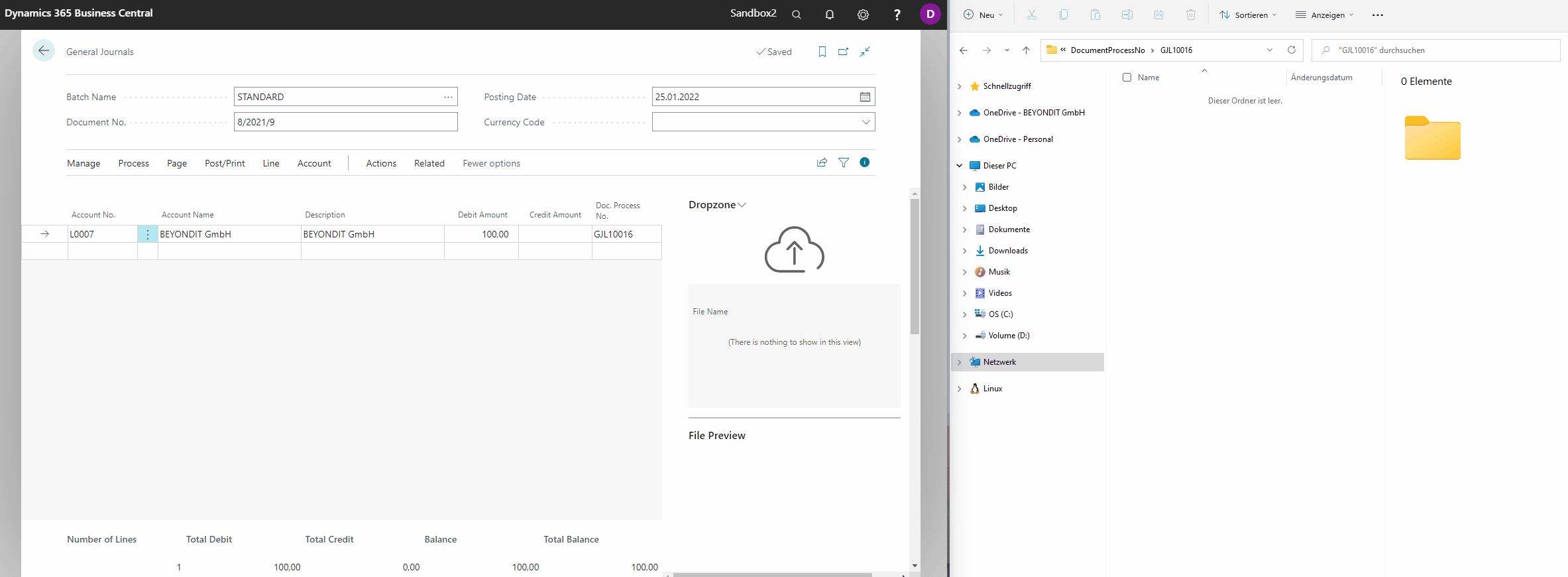Click the search magnifier in Business Central
The height and width of the screenshot is (577, 1568).
797,15
